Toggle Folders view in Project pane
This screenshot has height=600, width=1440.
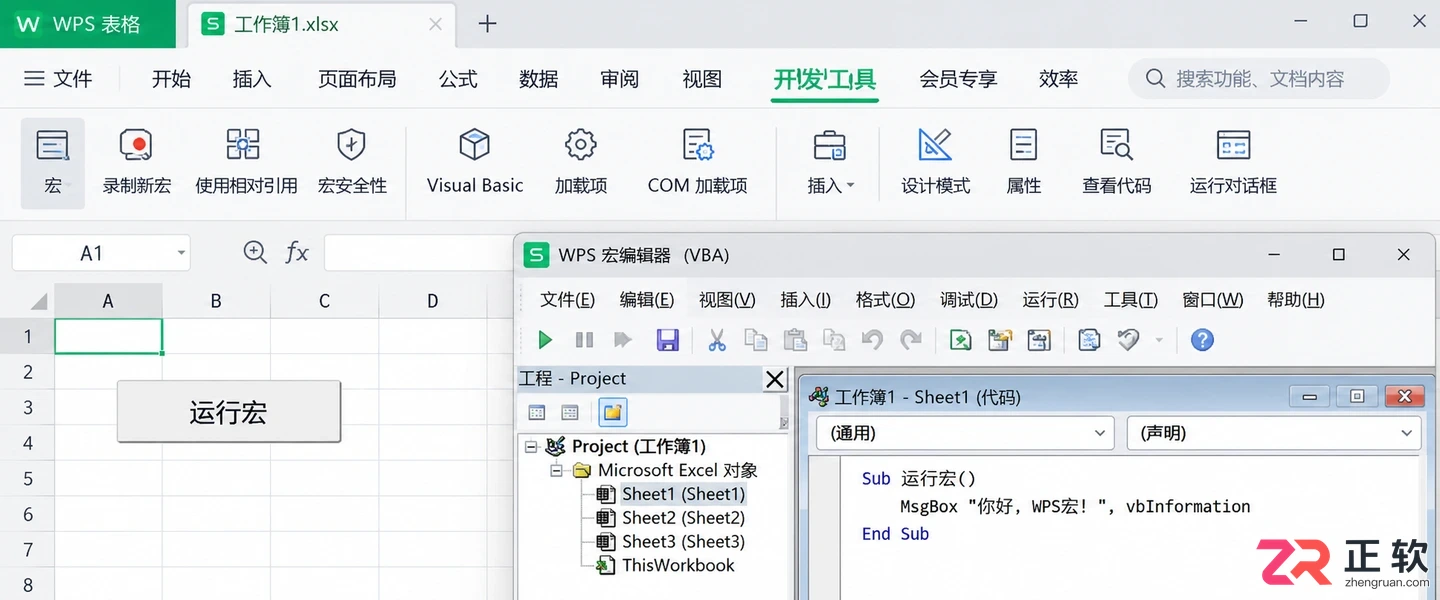click(613, 412)
